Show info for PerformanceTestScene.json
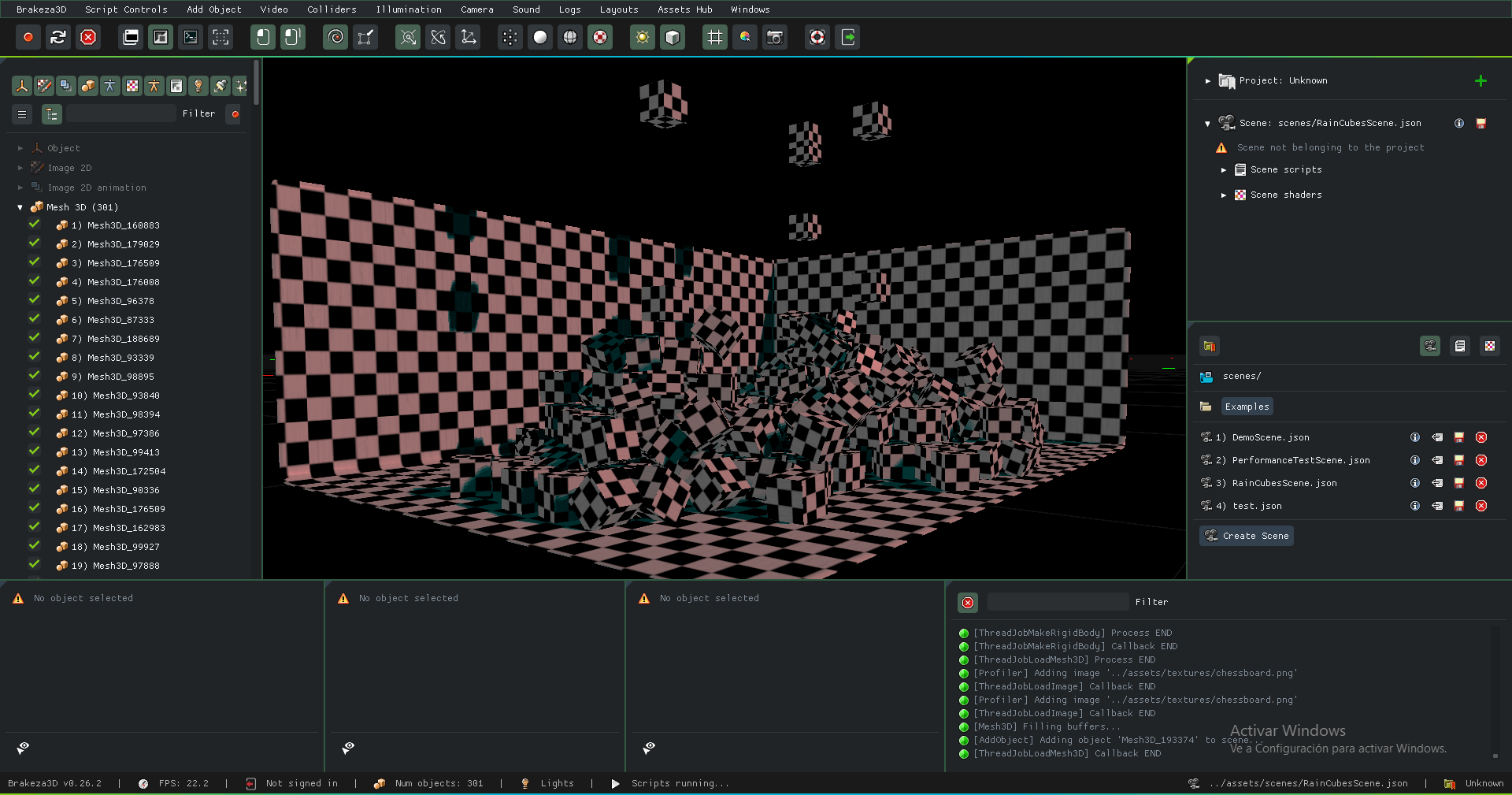This screenshot has height=795, width=1512. tap(1414, 460)
